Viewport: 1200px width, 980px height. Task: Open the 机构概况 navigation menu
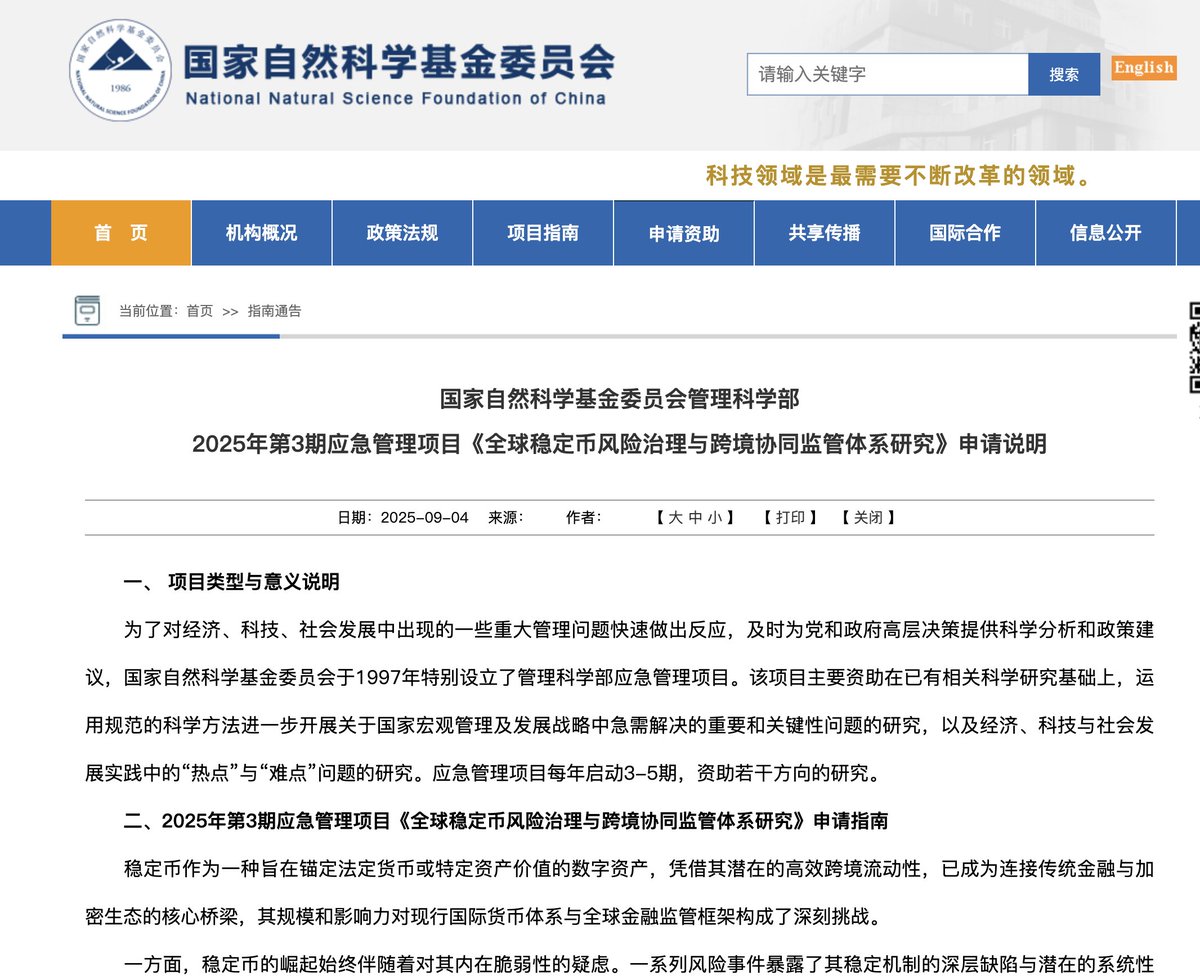[261, 233]
